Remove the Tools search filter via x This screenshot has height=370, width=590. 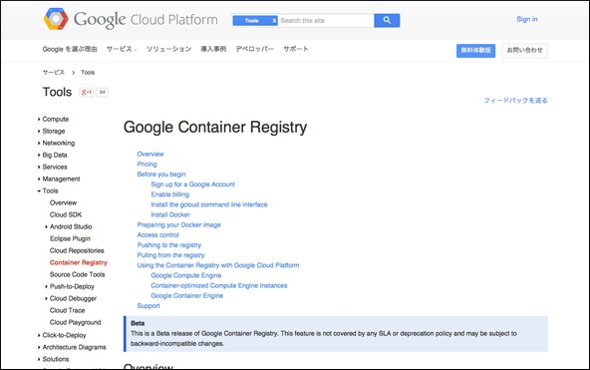[274, 21]
